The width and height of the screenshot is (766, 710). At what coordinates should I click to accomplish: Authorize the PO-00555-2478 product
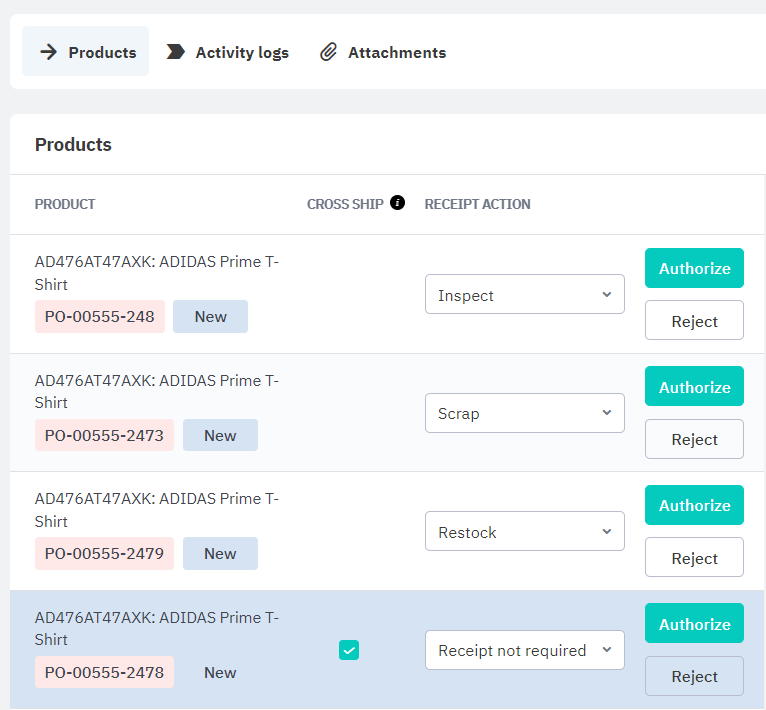[x=694, y=624]
